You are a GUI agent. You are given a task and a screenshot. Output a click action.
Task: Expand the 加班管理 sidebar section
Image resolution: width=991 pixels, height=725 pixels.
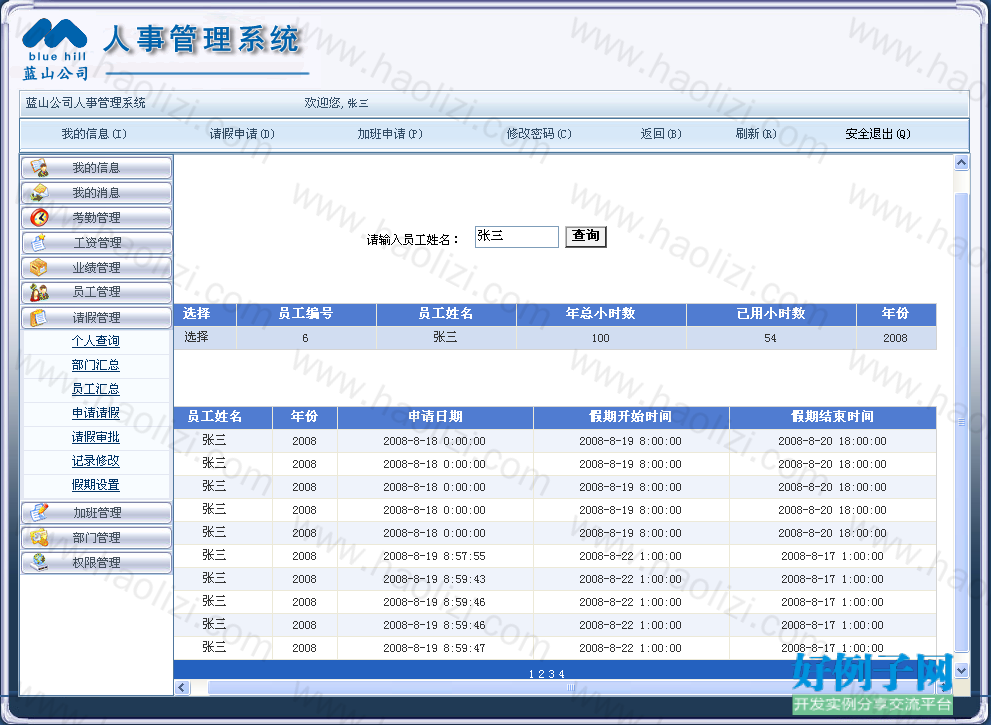[x=97, y=512]
